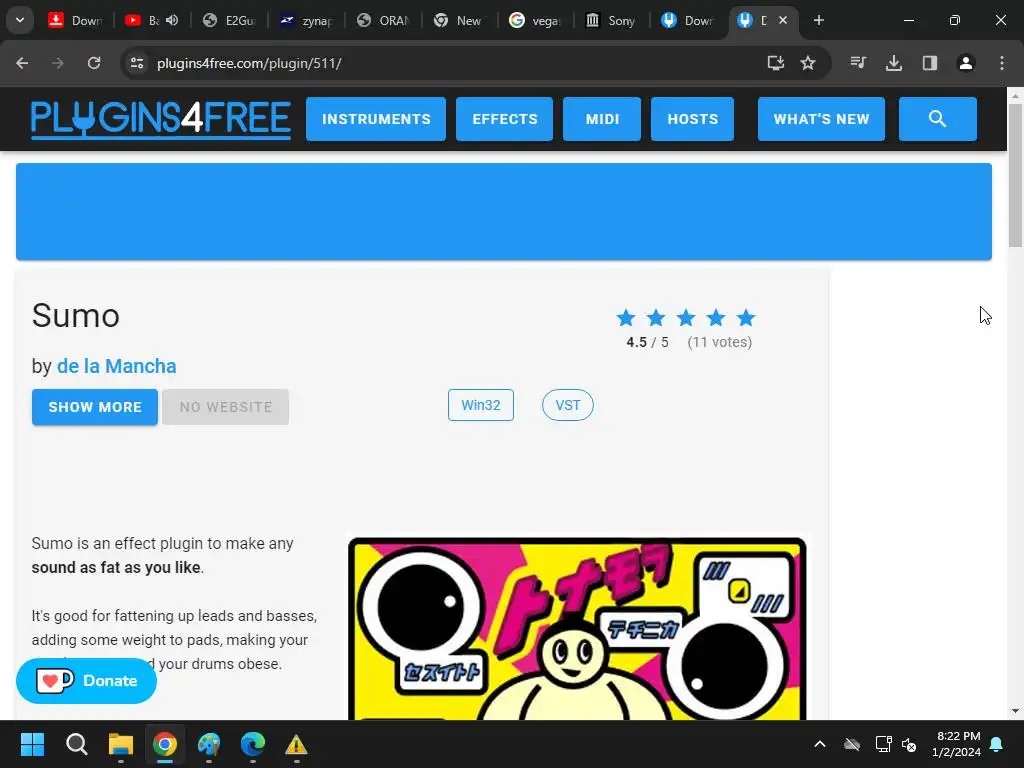
Task: Reload the current page
Action: tap(94, 63)
